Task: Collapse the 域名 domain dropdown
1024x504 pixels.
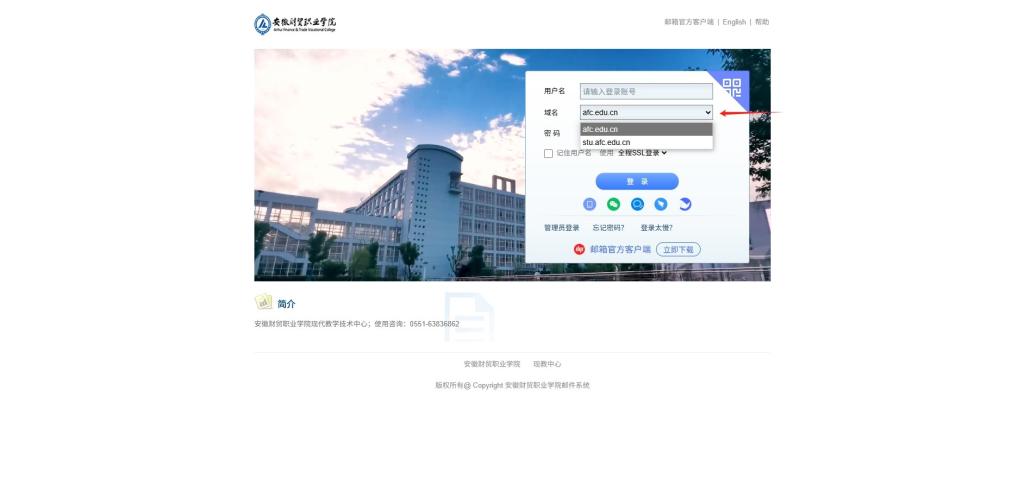Action: (x=646, y=112)
